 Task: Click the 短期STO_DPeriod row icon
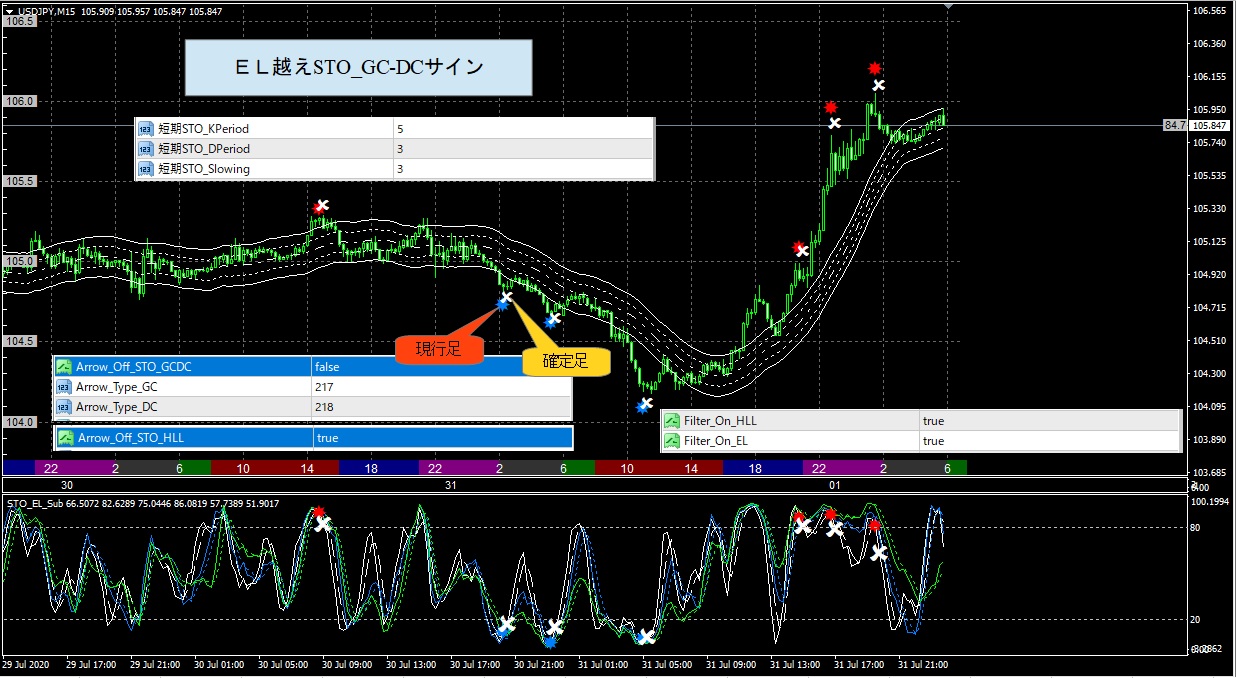click(x=145, y=149)
